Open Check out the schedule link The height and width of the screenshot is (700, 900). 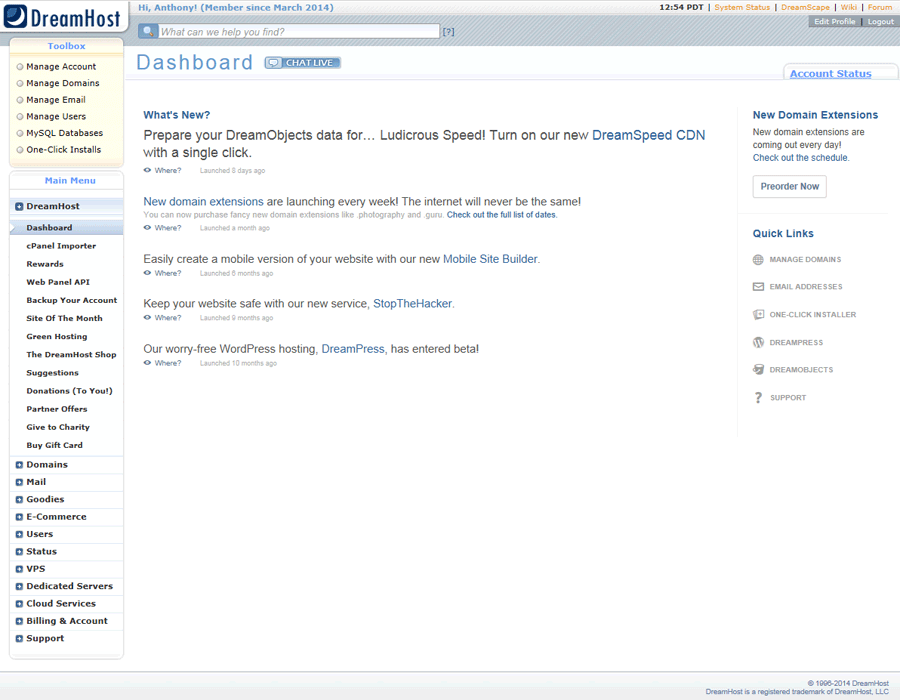(800, 158)
